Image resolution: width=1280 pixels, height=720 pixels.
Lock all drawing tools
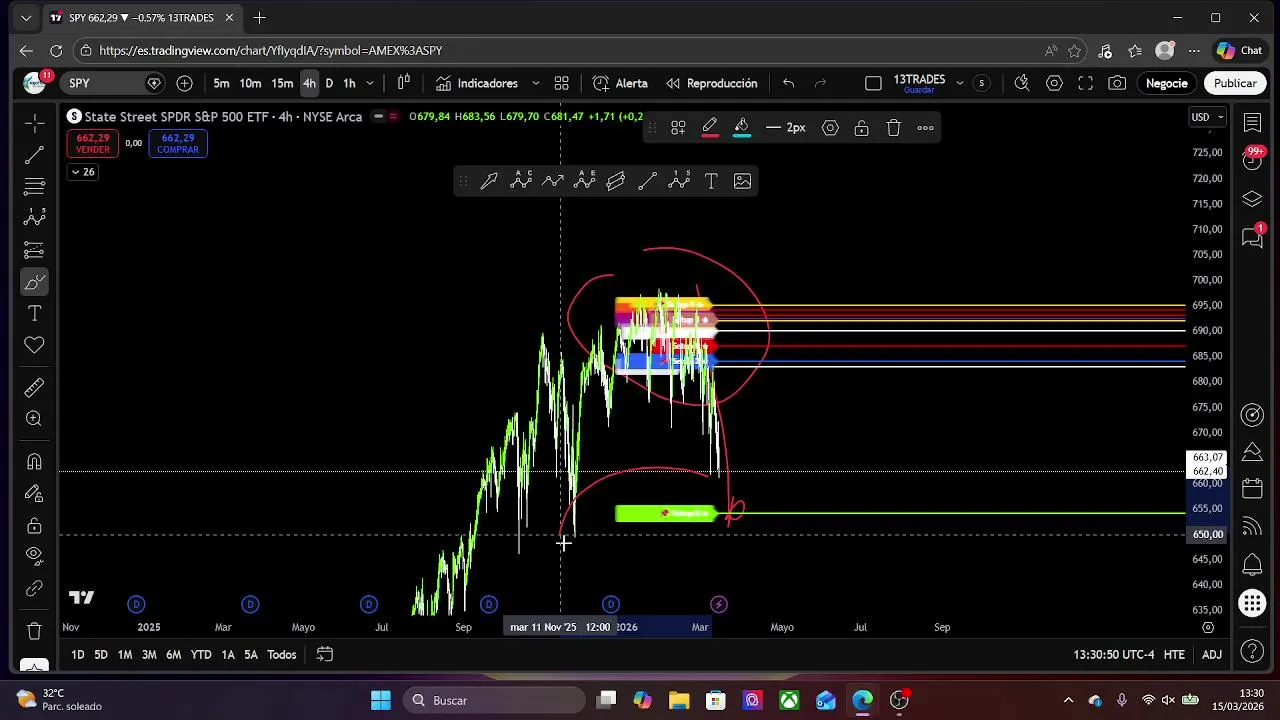[x=34, y=525]
